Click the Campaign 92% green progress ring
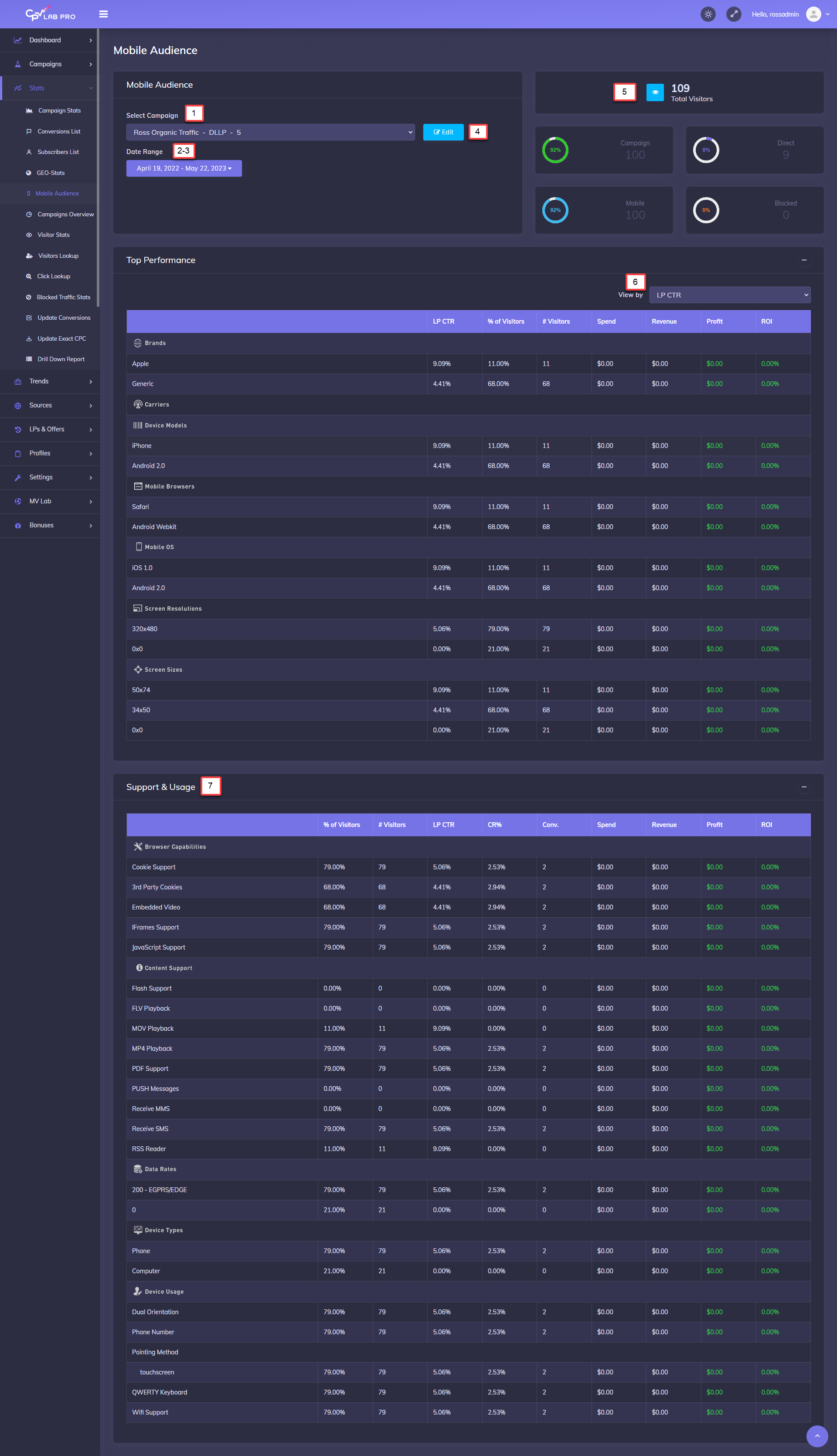The height and width of the screenshot is (1456, 837). pyautogui.click(x=555, y=150)
